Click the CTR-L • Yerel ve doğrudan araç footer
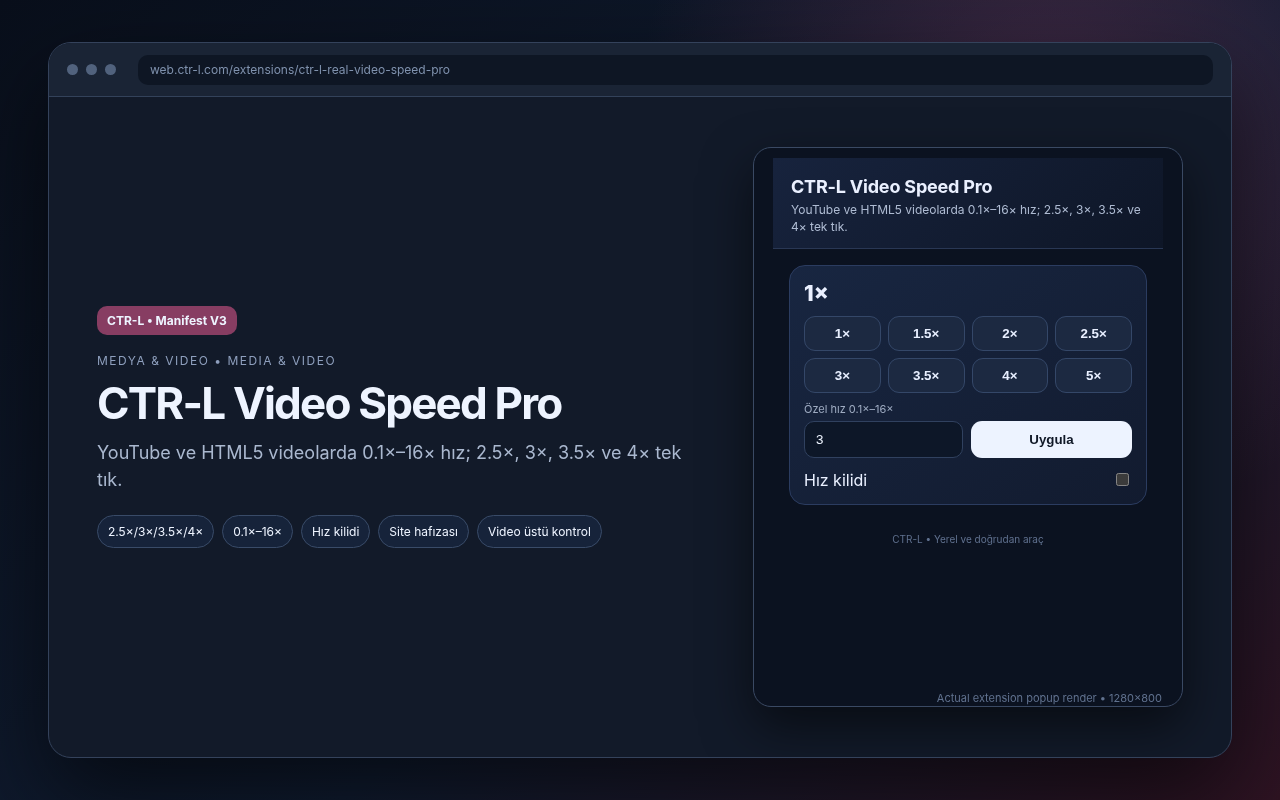This screenshot has height=800, width=1280. (967, 539)
